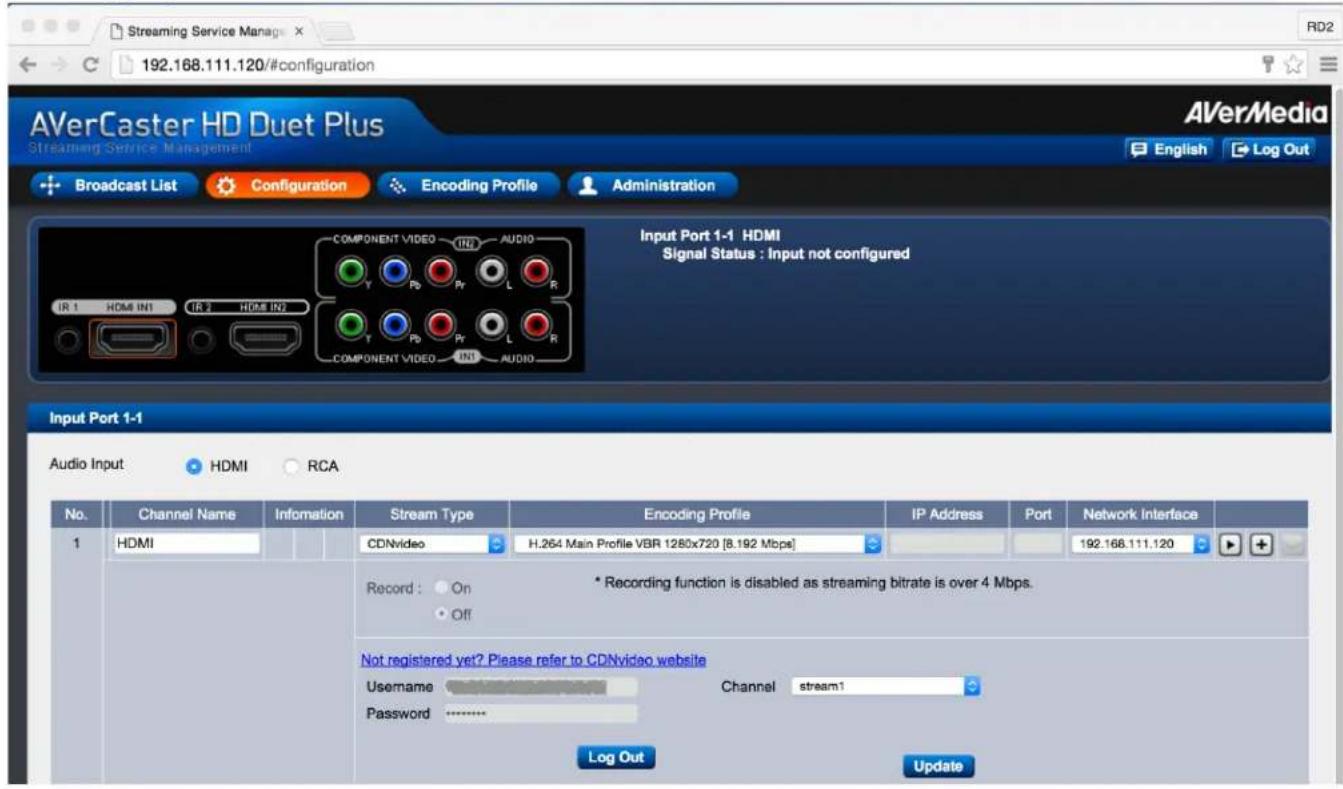The image size is (1343, 789).
Task: Open the Chrome hamburger menu
Action: click(1328, 66)
